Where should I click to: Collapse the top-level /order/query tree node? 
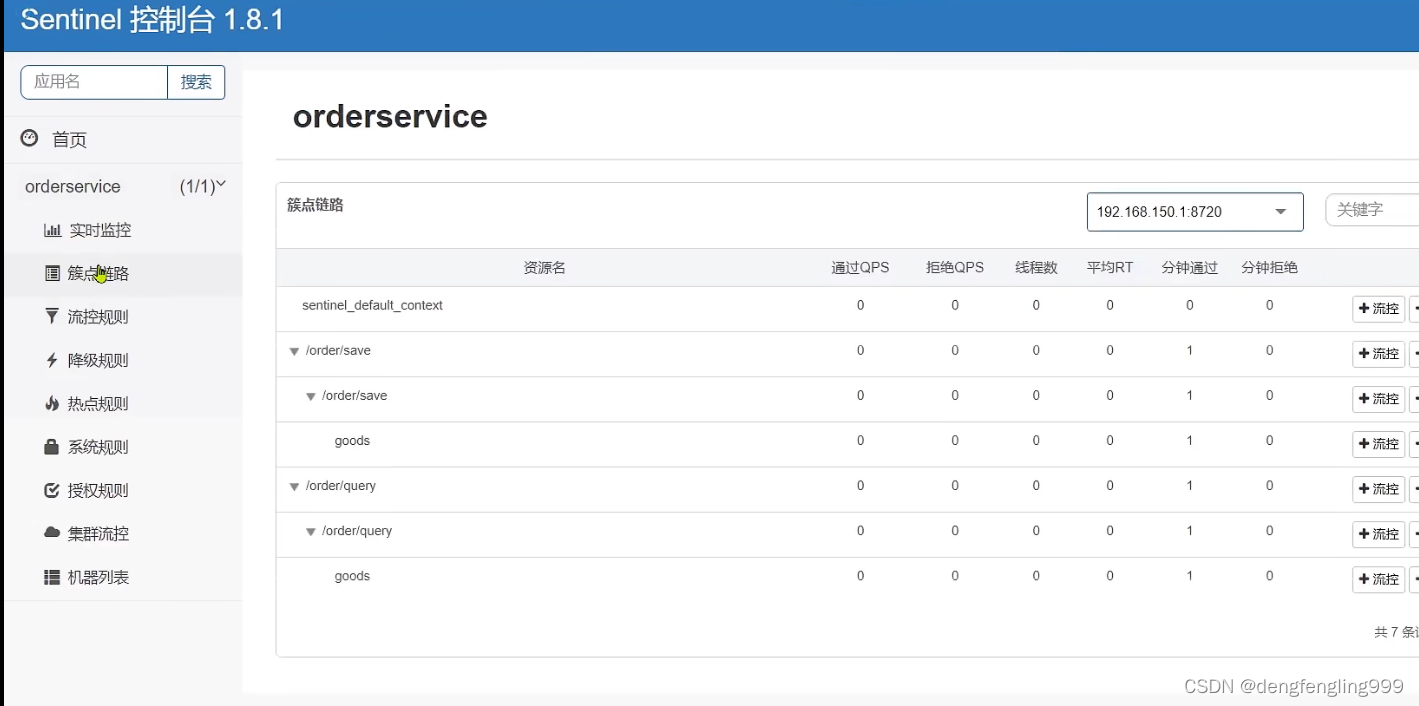pos(294,486)
